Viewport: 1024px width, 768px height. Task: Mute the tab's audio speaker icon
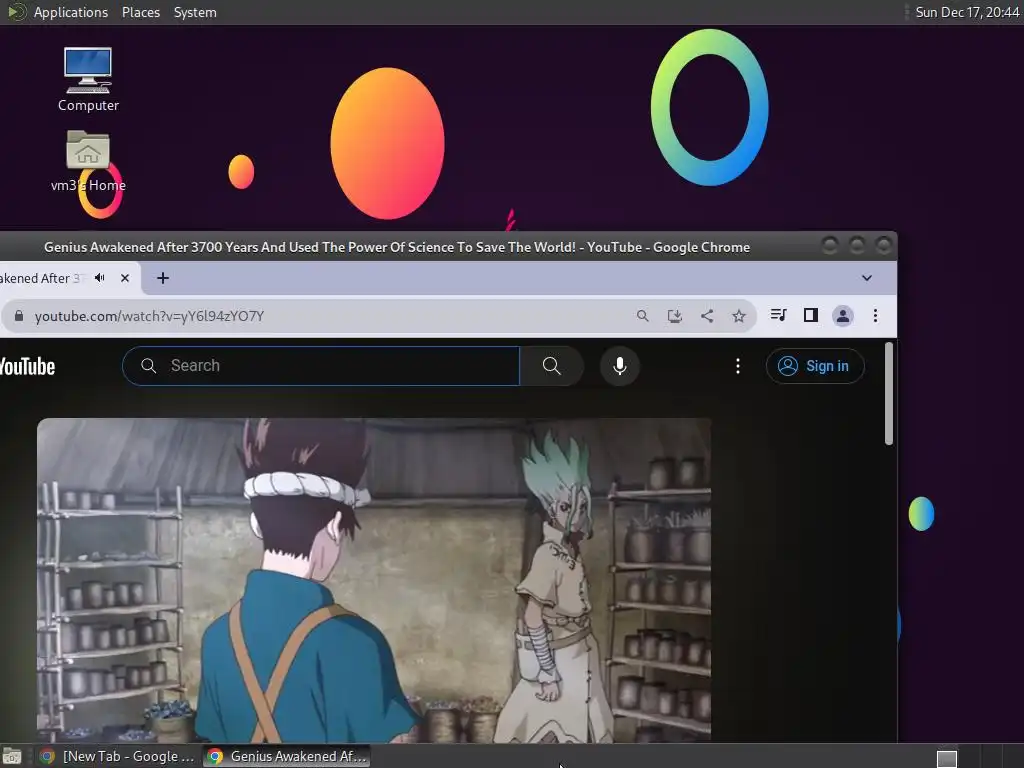[100, 278]
